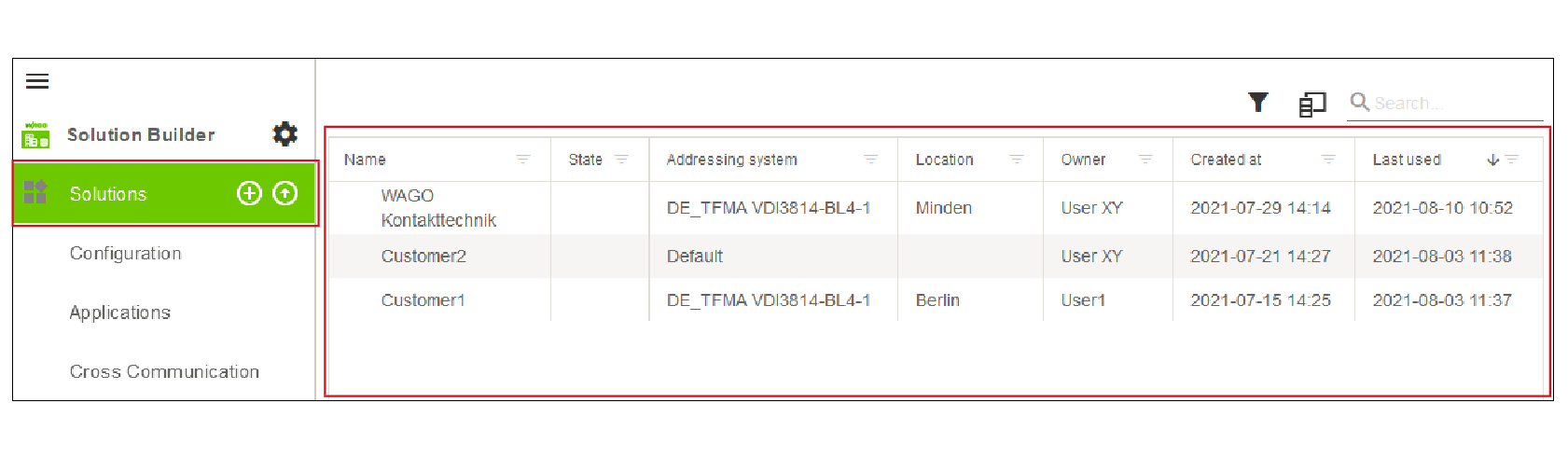Open the Solution Builder settings gear
Image resolution: width=1568 pixels, height=459 pixels.
click(x=284, y=134)
